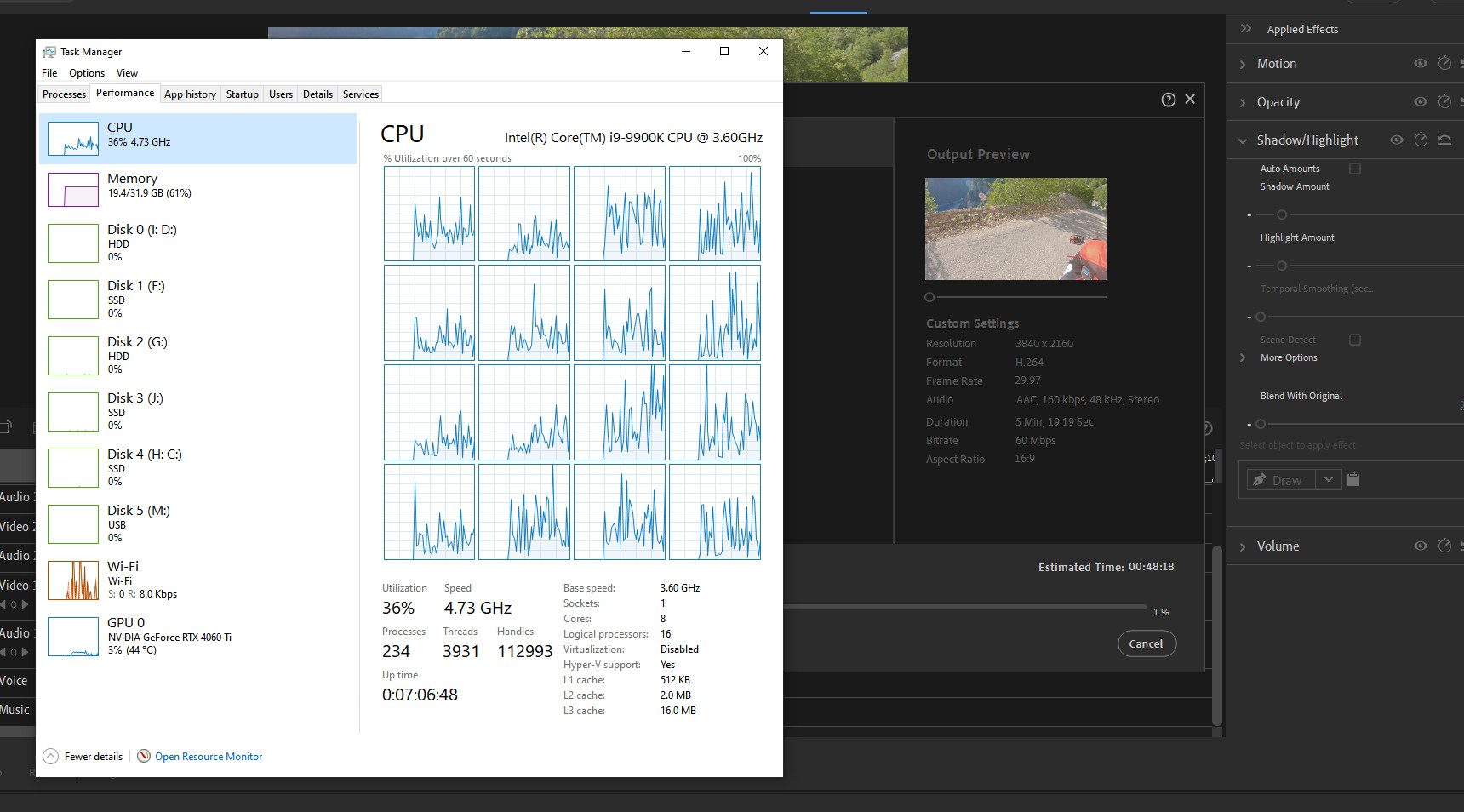This screenshot has height=812, width=1464.
Task: Click the Motion stopwatch keyframe icon
Action: (x=1444, y=63)
